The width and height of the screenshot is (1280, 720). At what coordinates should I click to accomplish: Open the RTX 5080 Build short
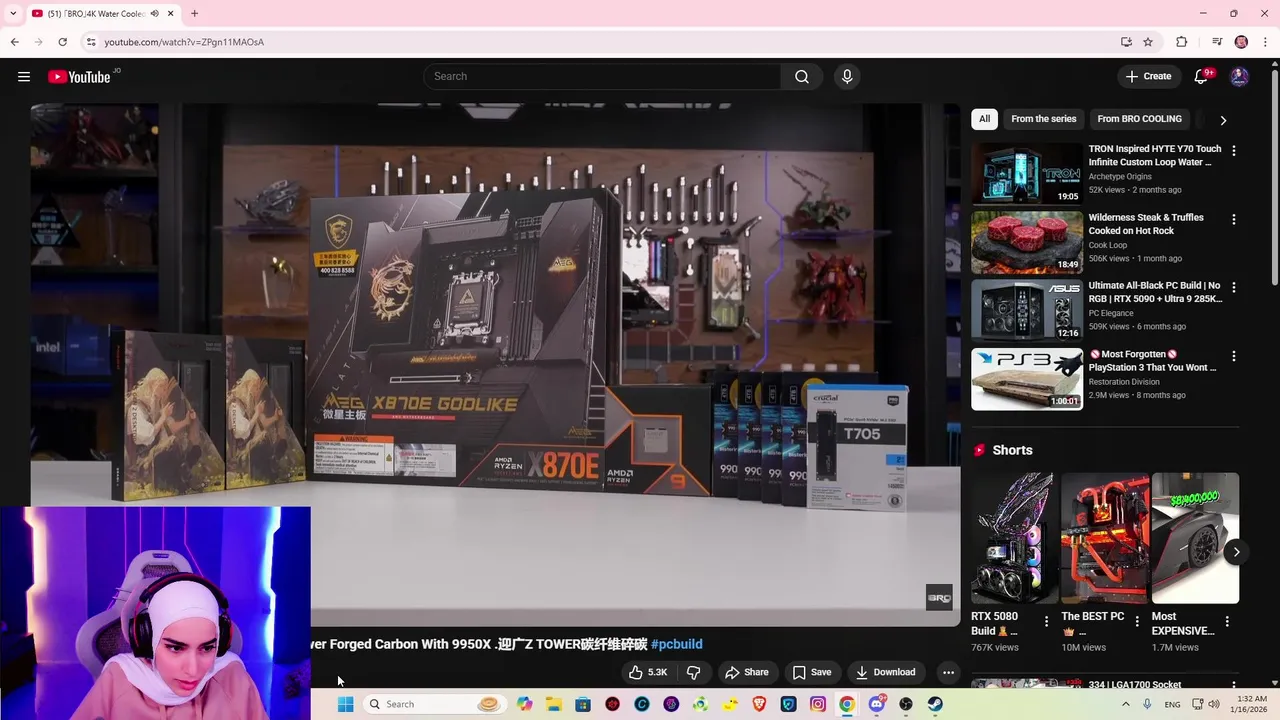(1013, 539)
